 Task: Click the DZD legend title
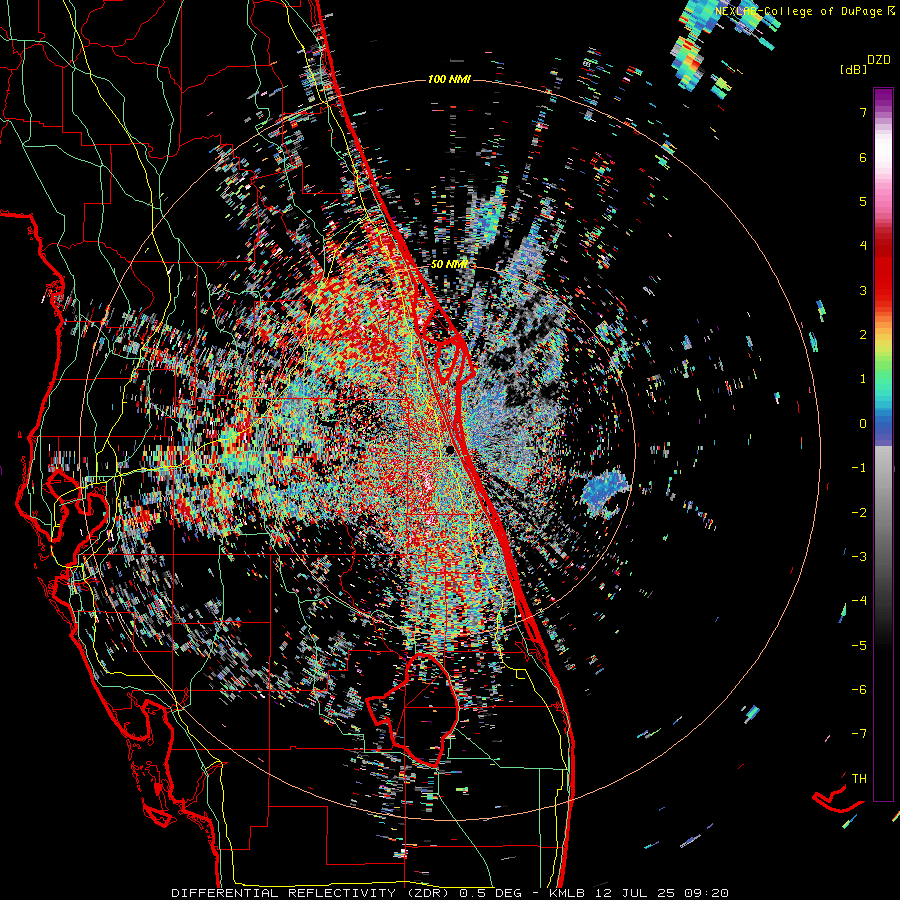pyautogui.click(x=879, y=60)
